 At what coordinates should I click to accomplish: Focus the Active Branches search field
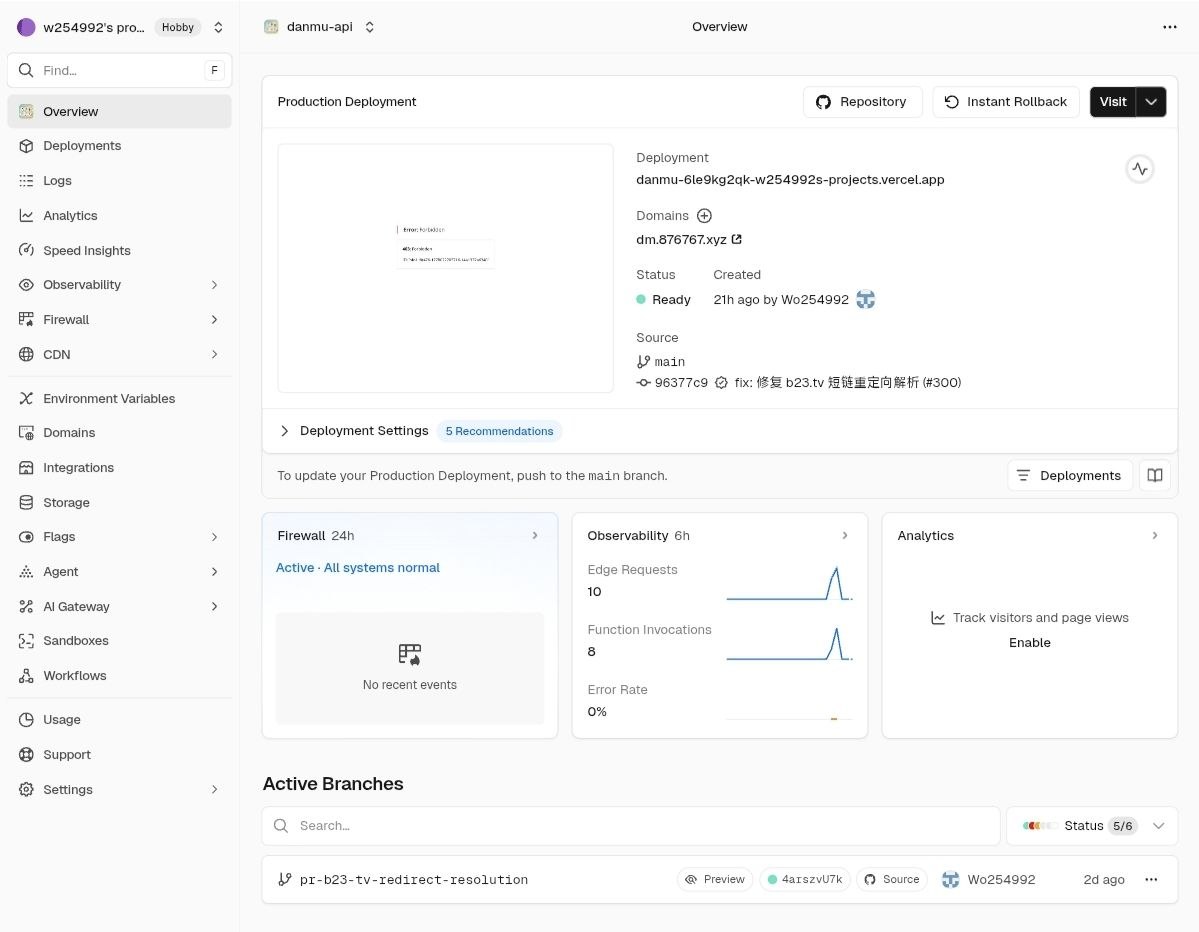pos(631,826)
